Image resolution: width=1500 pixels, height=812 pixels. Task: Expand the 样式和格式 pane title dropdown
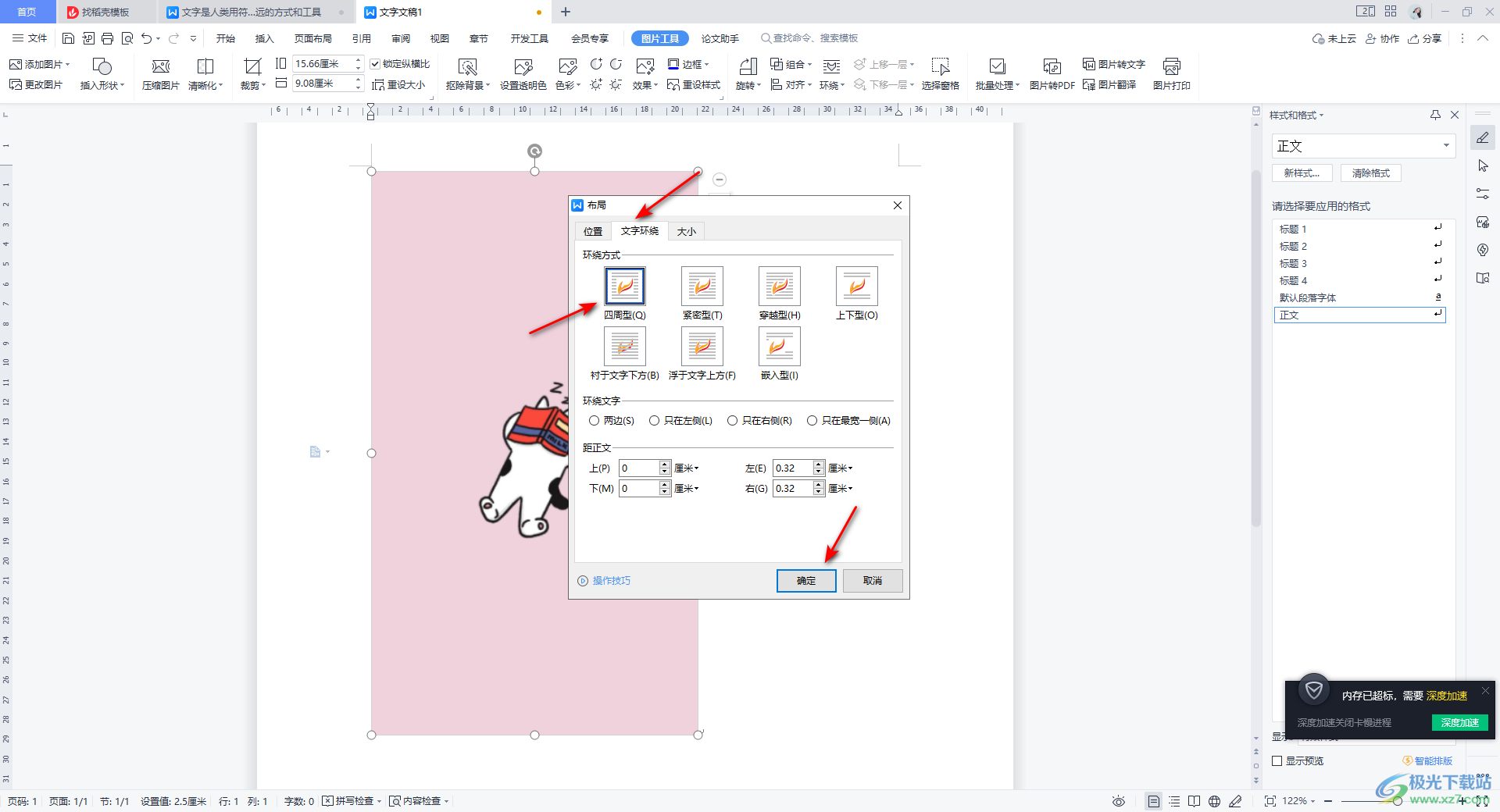[x=1322, y=116]
